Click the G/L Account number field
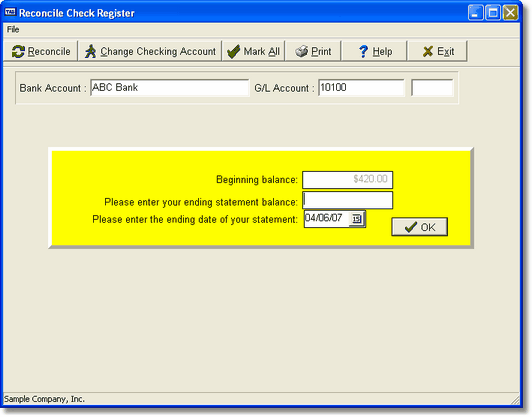 click(361, 88)
